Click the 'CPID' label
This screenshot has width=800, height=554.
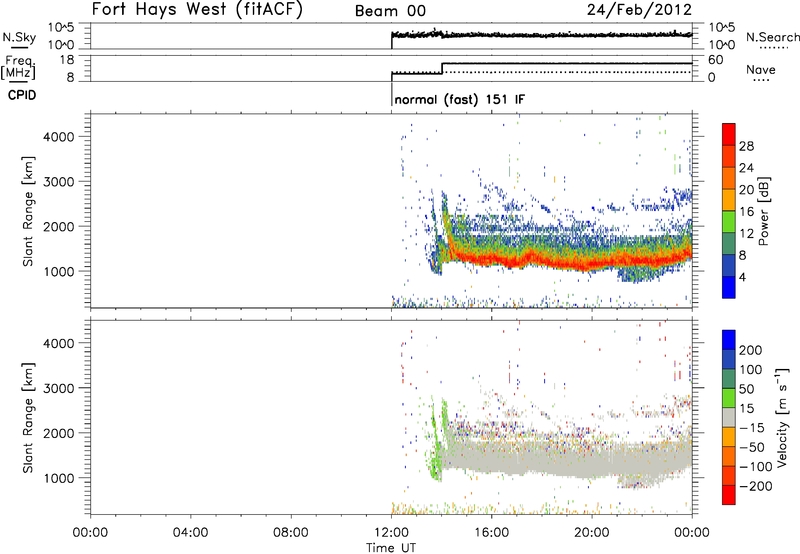click(x=22, y=95)
